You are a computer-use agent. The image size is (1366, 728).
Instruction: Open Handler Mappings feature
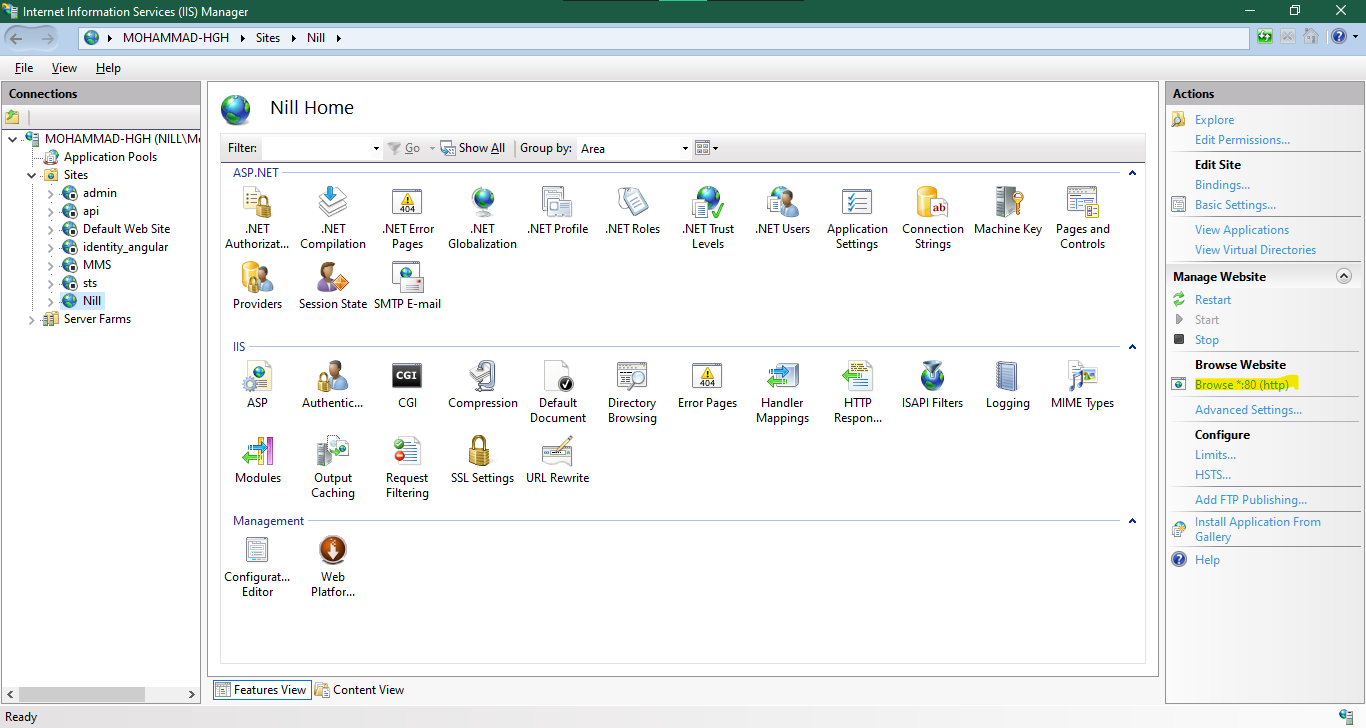click(x=783, y=392)
